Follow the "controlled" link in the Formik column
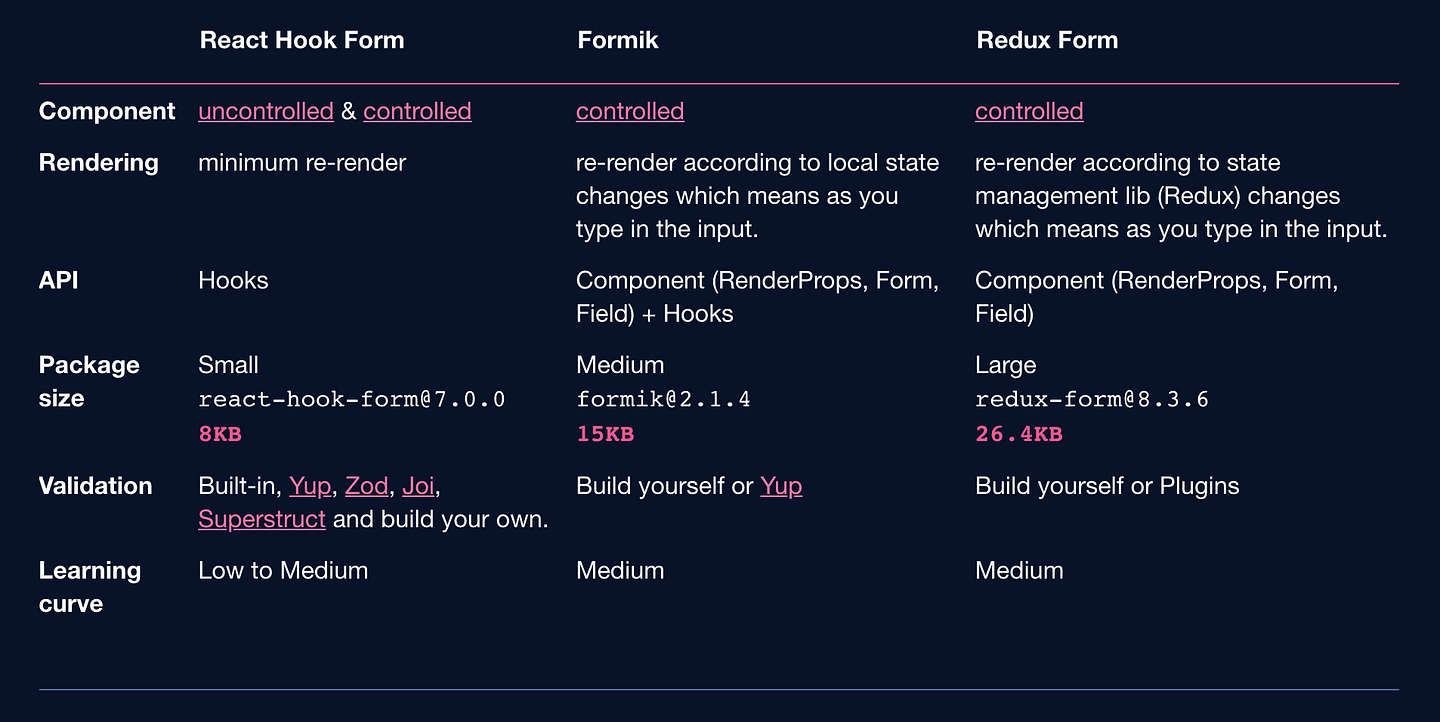1440x722 pixels. pos(630,111)
